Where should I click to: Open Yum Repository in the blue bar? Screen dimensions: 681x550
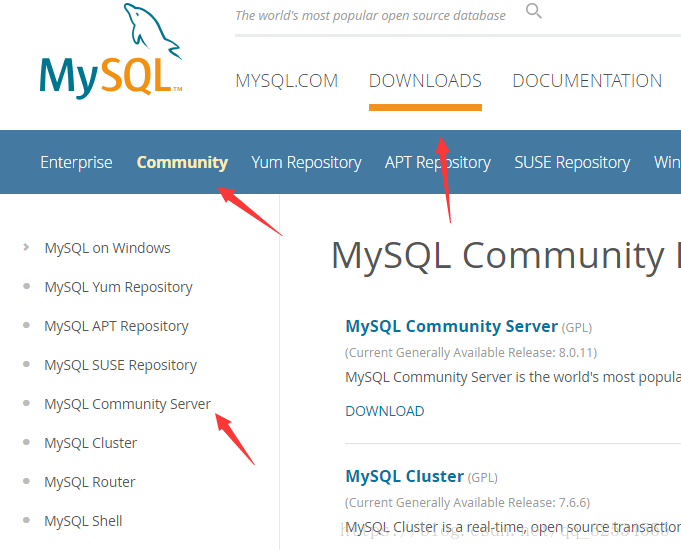(306, 162)
